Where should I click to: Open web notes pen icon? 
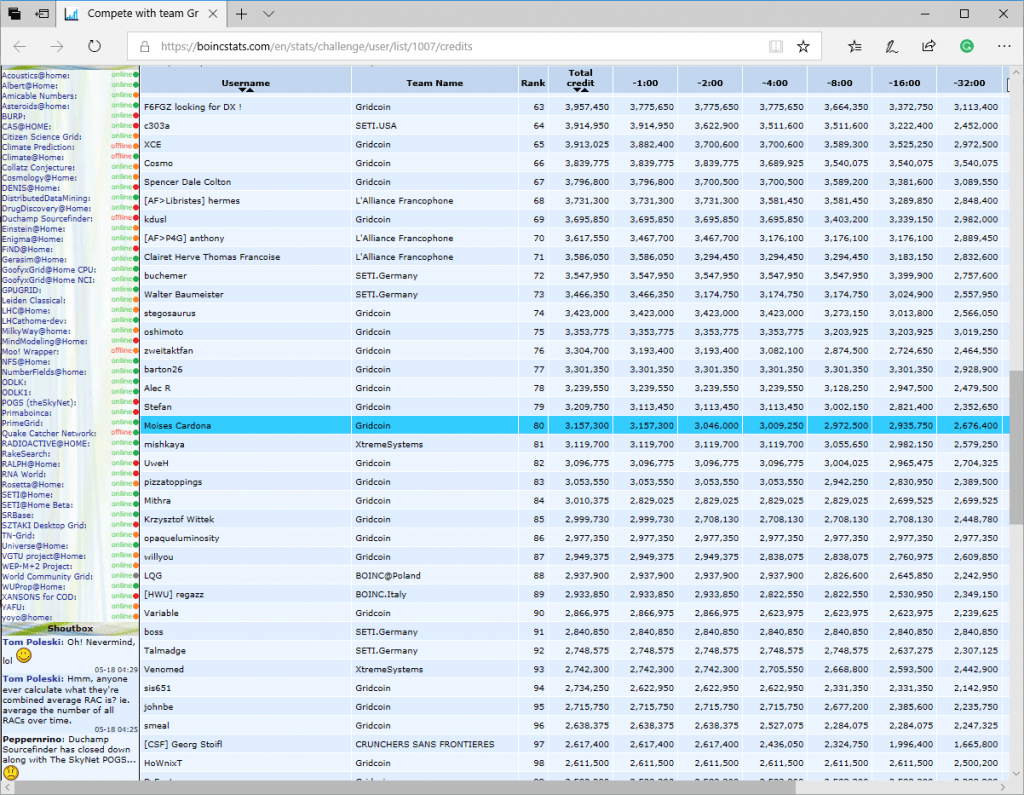pyautogui.click(x=891, y=46)
